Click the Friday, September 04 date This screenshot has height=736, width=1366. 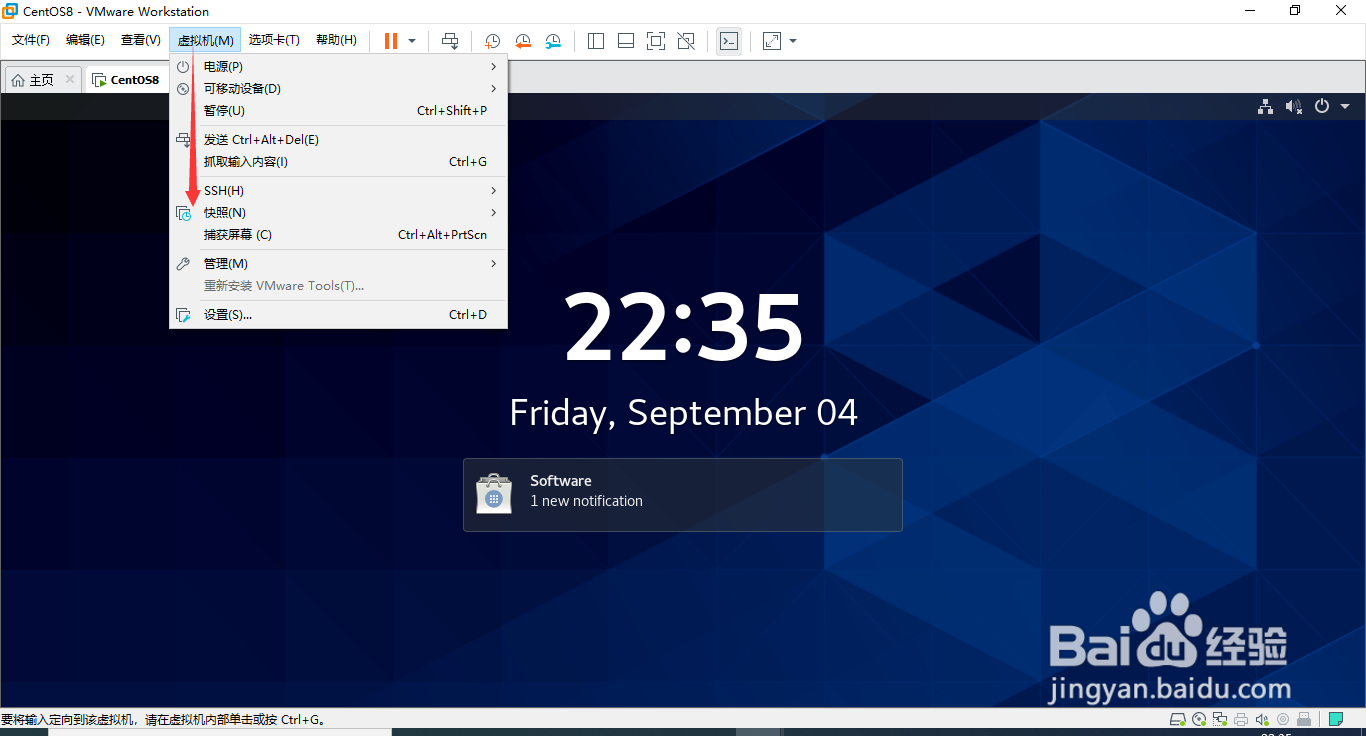[684, 413]
